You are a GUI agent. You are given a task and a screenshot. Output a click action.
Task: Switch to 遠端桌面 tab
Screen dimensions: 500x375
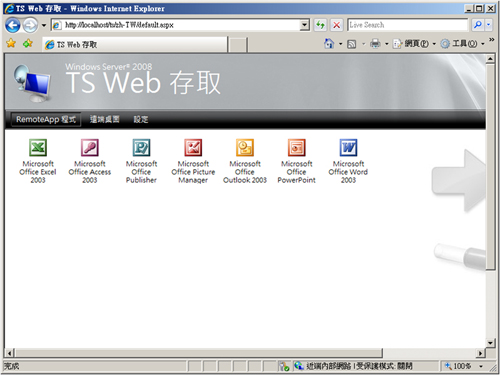[105, 119]
